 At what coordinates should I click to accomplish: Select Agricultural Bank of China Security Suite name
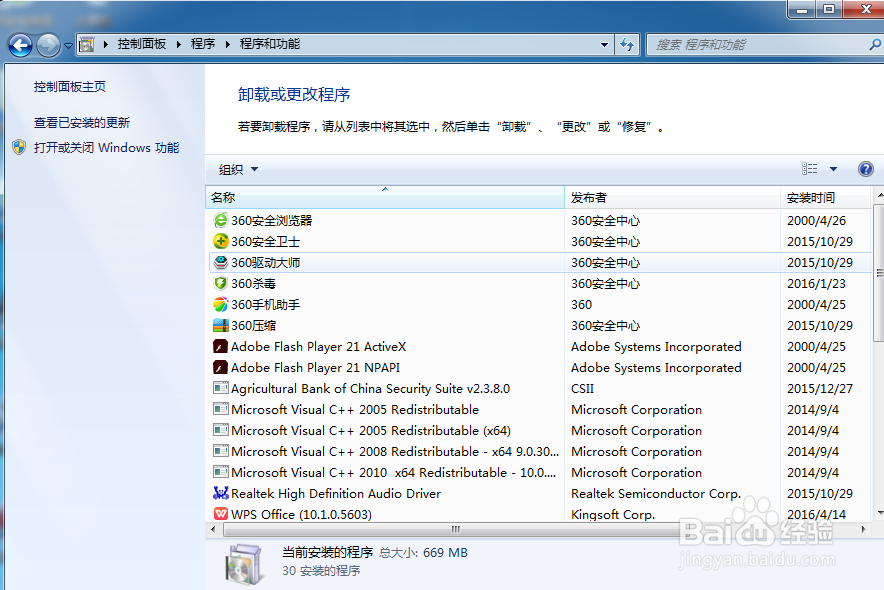370,389
